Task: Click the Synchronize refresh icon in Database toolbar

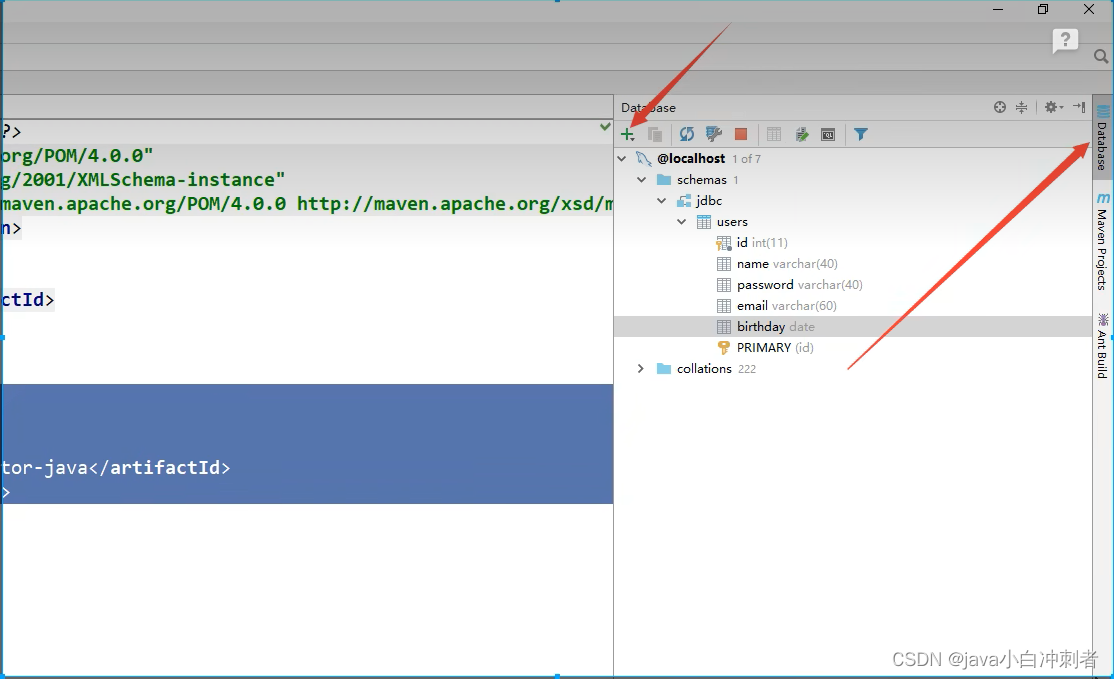Action: (686, 134)
